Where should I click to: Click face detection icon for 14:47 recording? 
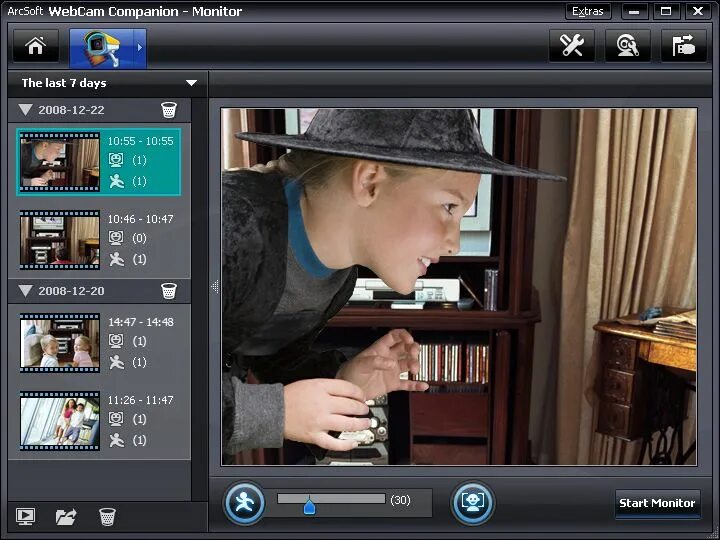[116, 341]
